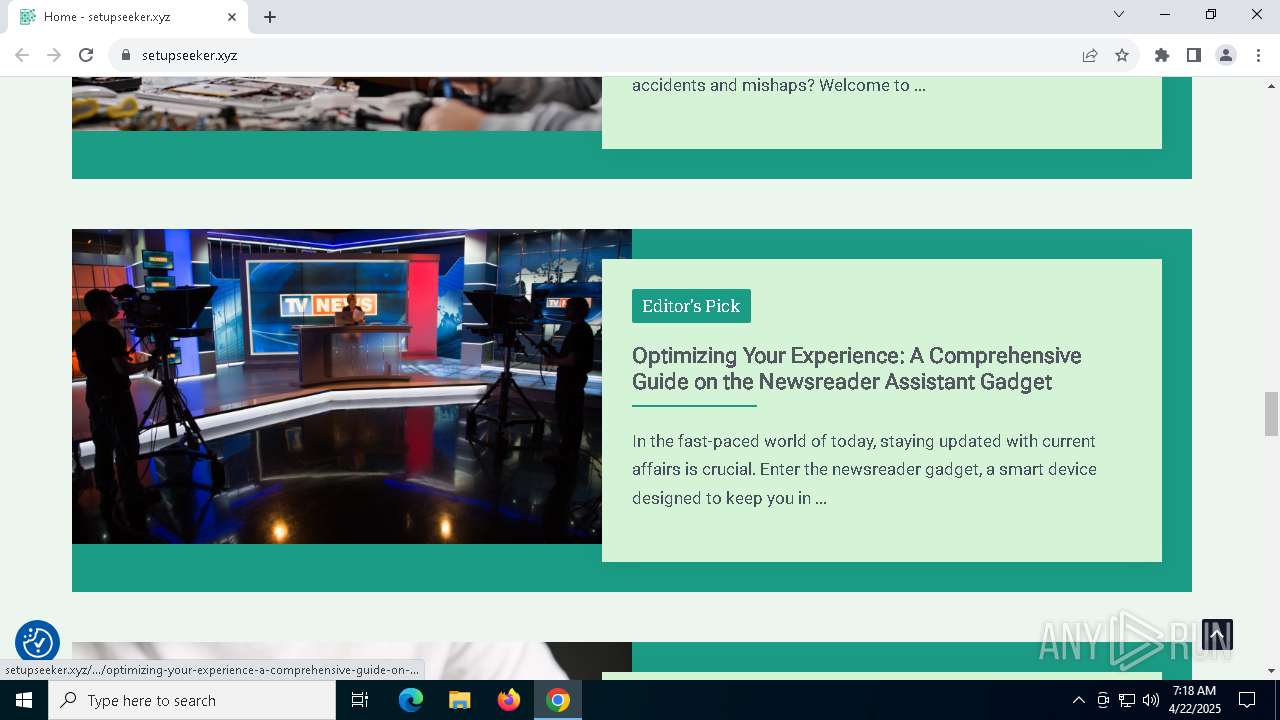The height and width of the screenshot is (720, 1280).
Task: Click the device safety tray icon
Action: pos(1103,700)
